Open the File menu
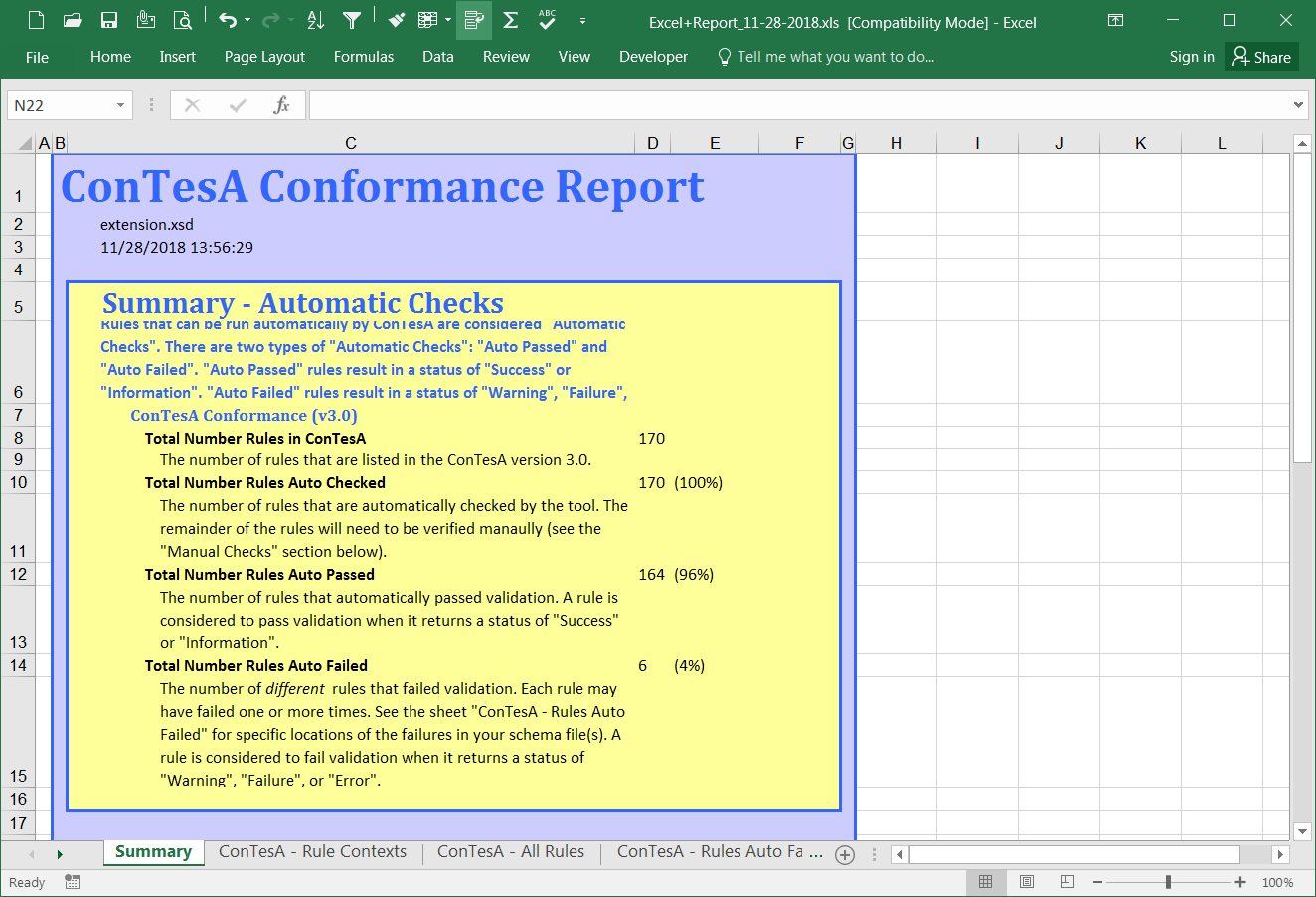1316x897 pixels. tap(38, 57)
